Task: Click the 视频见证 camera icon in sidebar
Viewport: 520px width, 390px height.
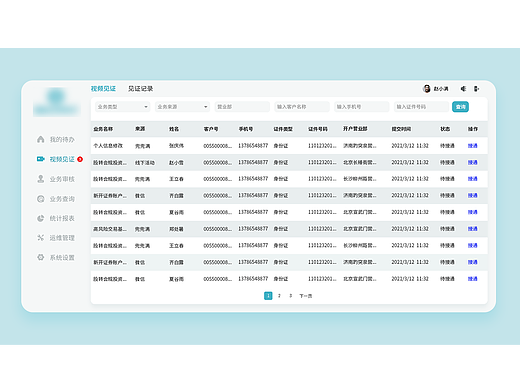Action: click(x=41, y=159)
